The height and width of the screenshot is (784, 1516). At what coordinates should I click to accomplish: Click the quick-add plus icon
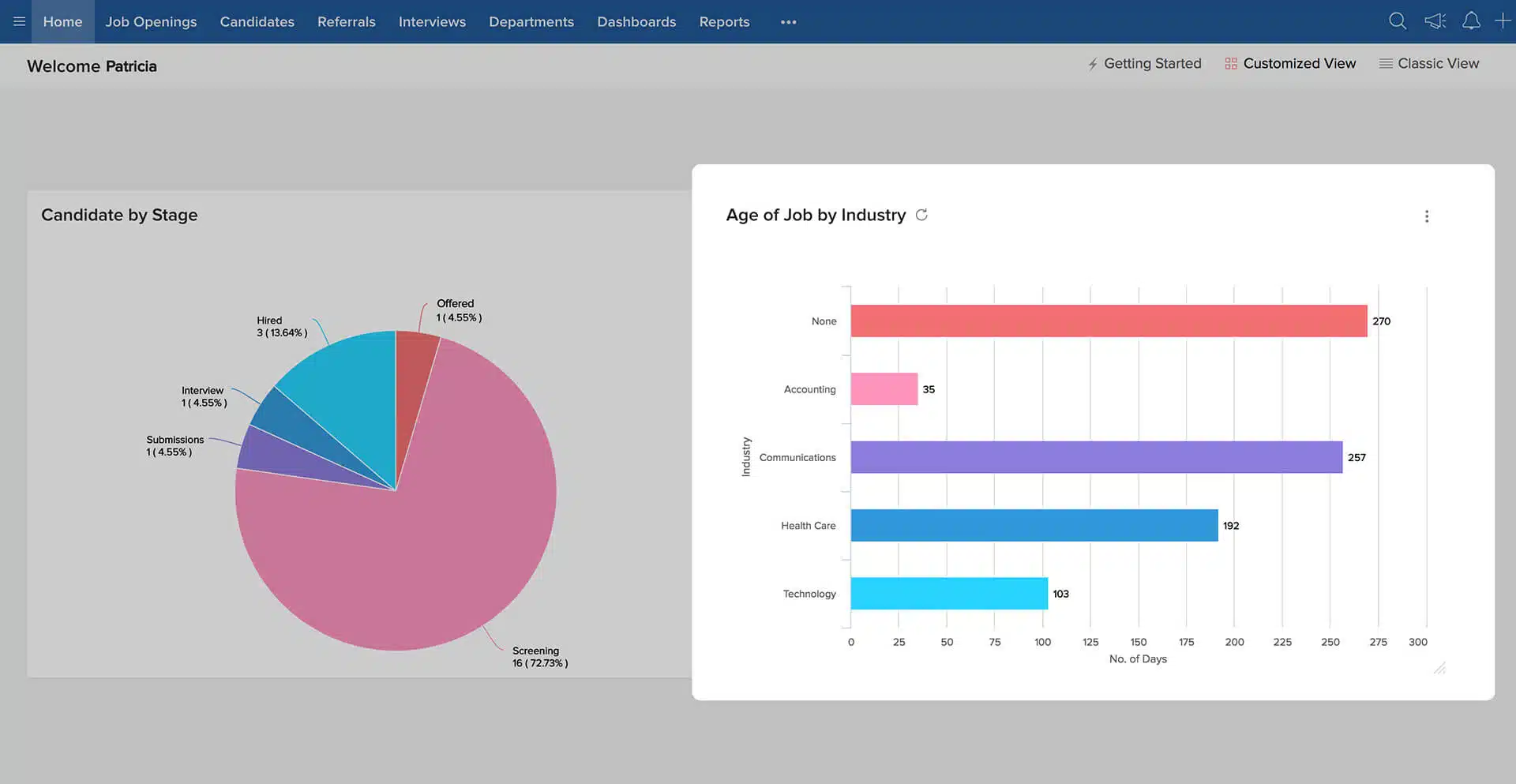pos(1503,21)
